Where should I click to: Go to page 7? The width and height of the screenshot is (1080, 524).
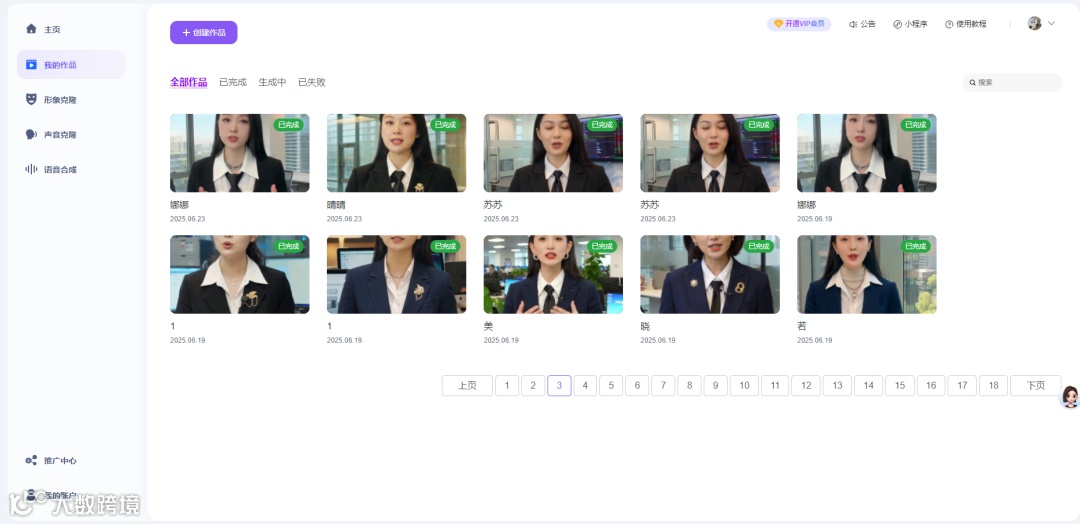pos(663,386)
